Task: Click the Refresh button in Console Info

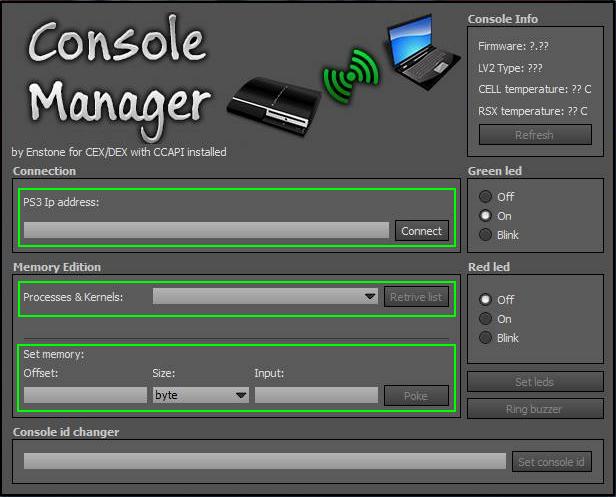Action: (x=535, y=135)
